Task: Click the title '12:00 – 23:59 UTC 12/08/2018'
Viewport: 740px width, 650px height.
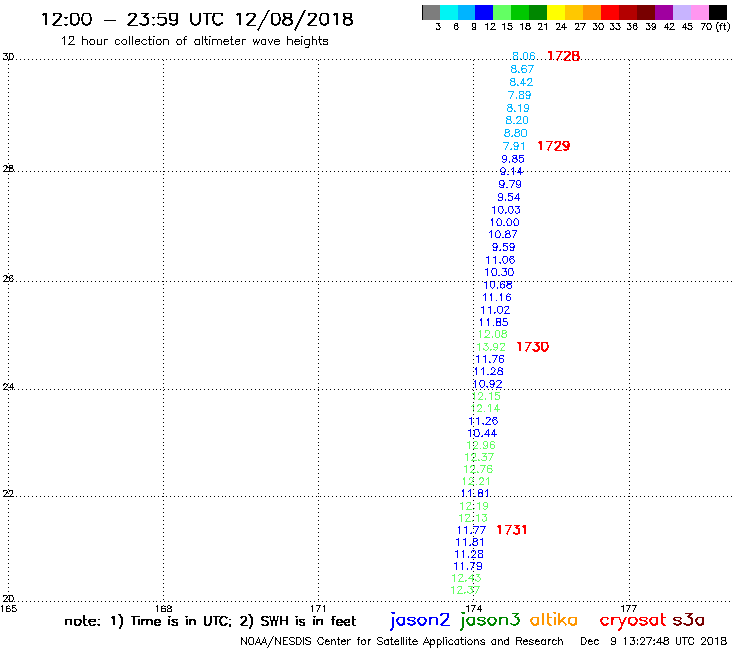Action: 197,19
